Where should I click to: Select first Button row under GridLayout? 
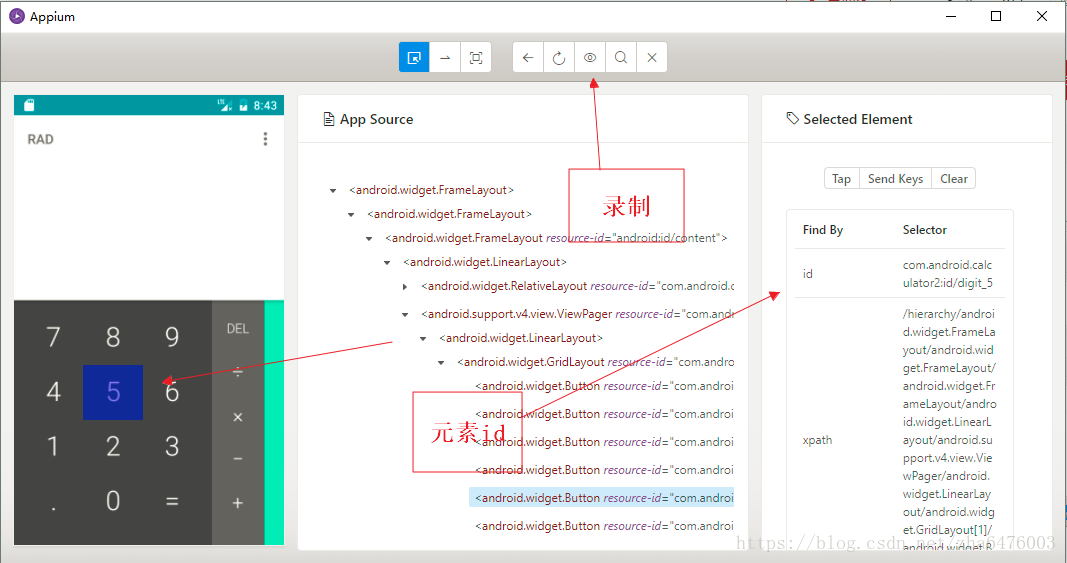[604, 386]
